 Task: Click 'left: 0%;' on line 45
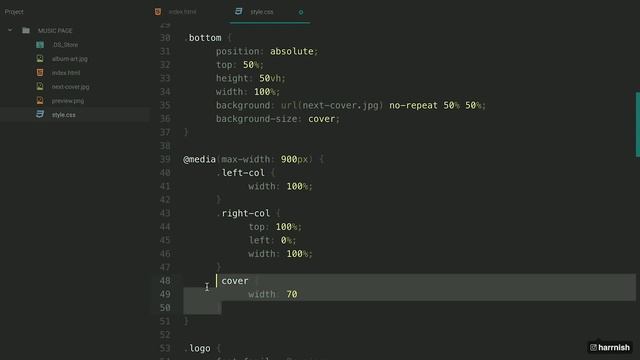(x=272, y=240)
